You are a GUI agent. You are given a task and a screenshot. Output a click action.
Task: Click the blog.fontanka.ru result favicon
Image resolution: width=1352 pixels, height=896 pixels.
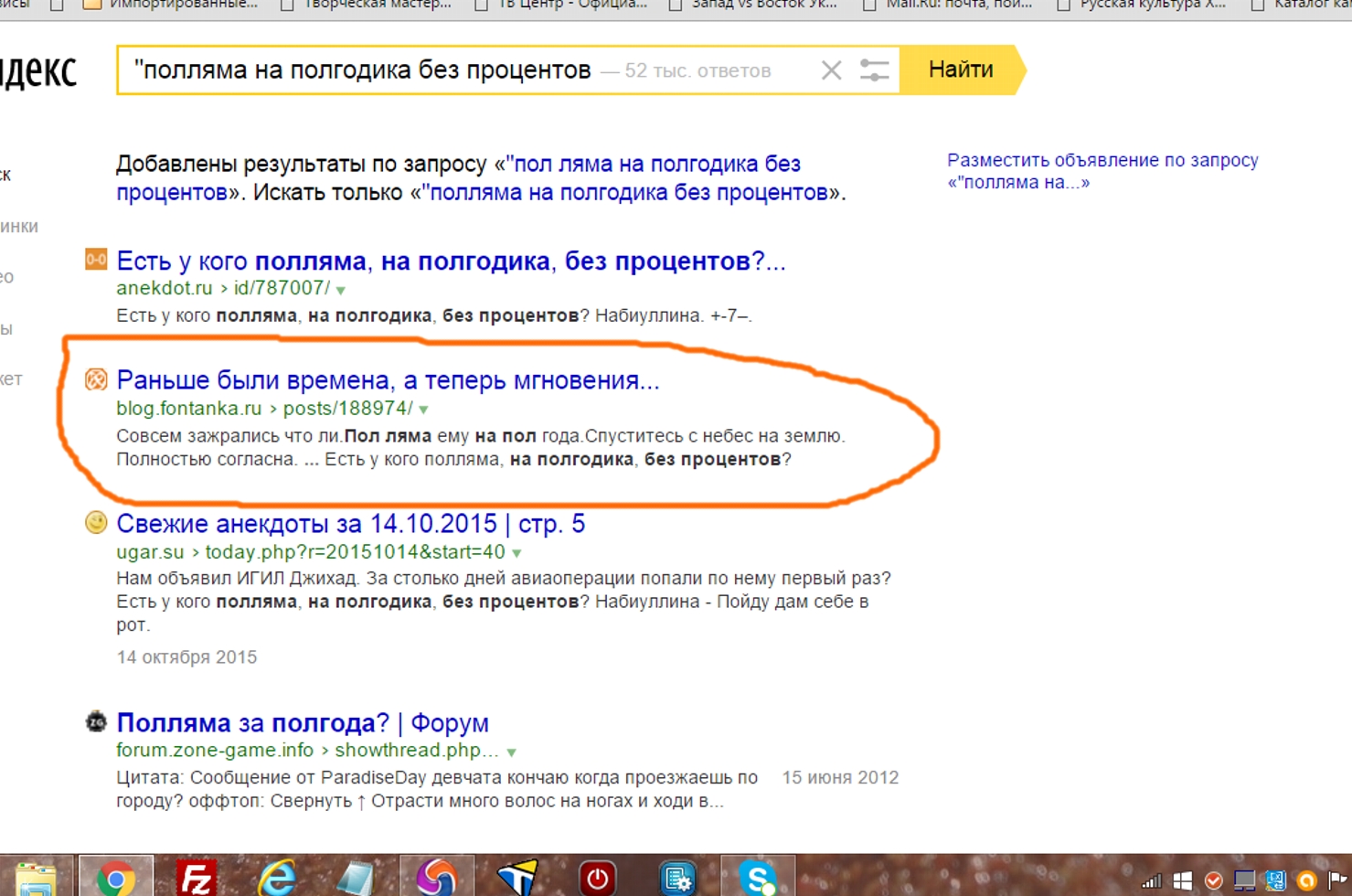pos(96,379)
